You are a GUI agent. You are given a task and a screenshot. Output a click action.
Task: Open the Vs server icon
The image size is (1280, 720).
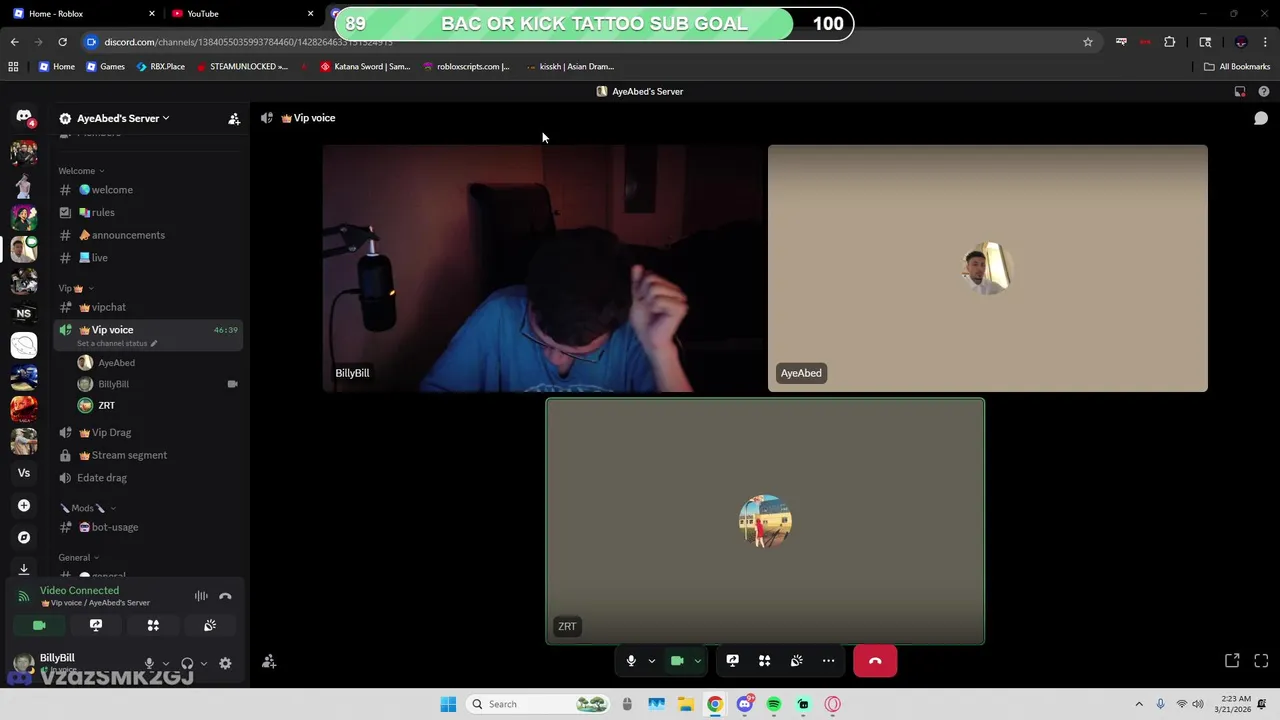(24, 473)
